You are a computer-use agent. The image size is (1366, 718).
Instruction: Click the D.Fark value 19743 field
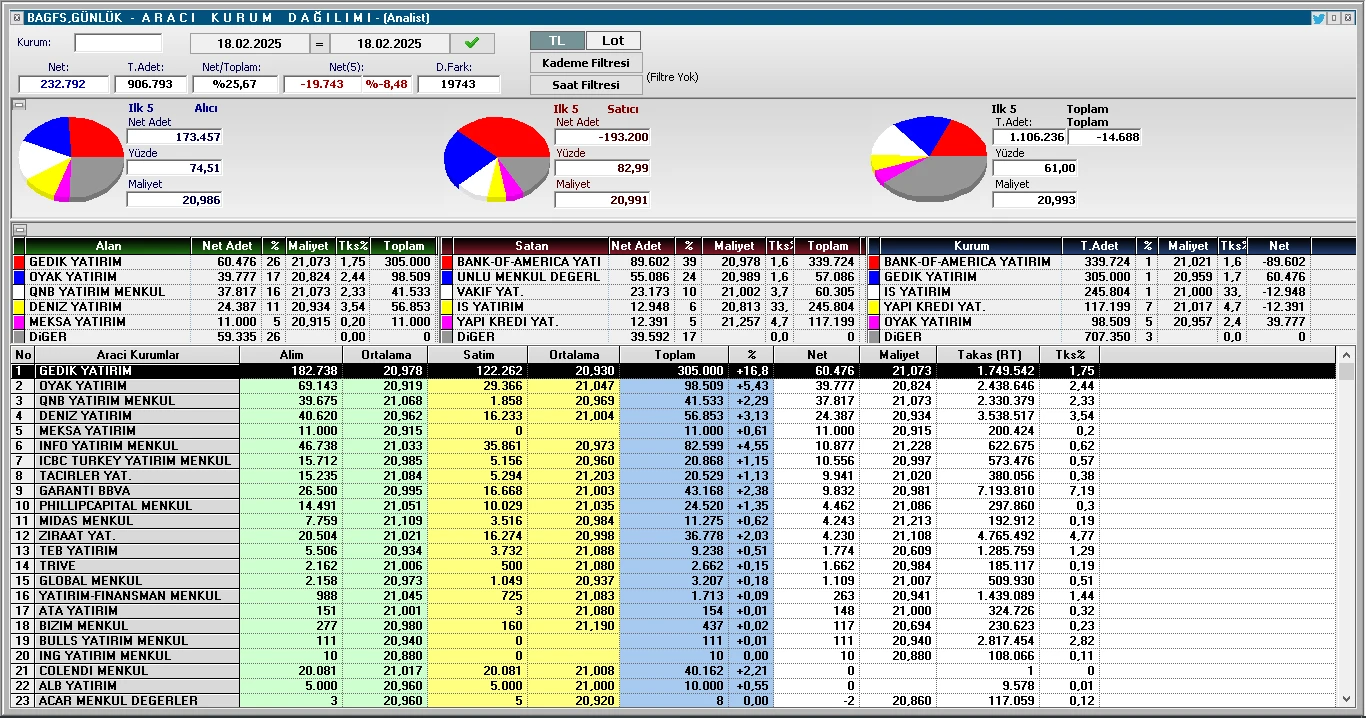[459, 85]
